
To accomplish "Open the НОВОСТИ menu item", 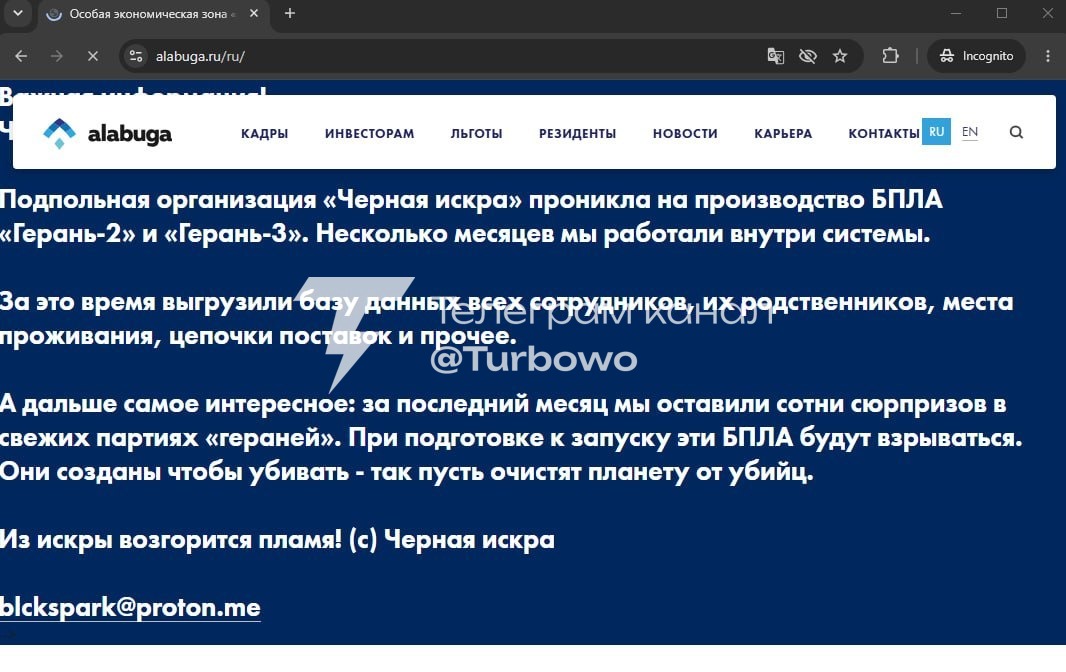I will 685,133.
